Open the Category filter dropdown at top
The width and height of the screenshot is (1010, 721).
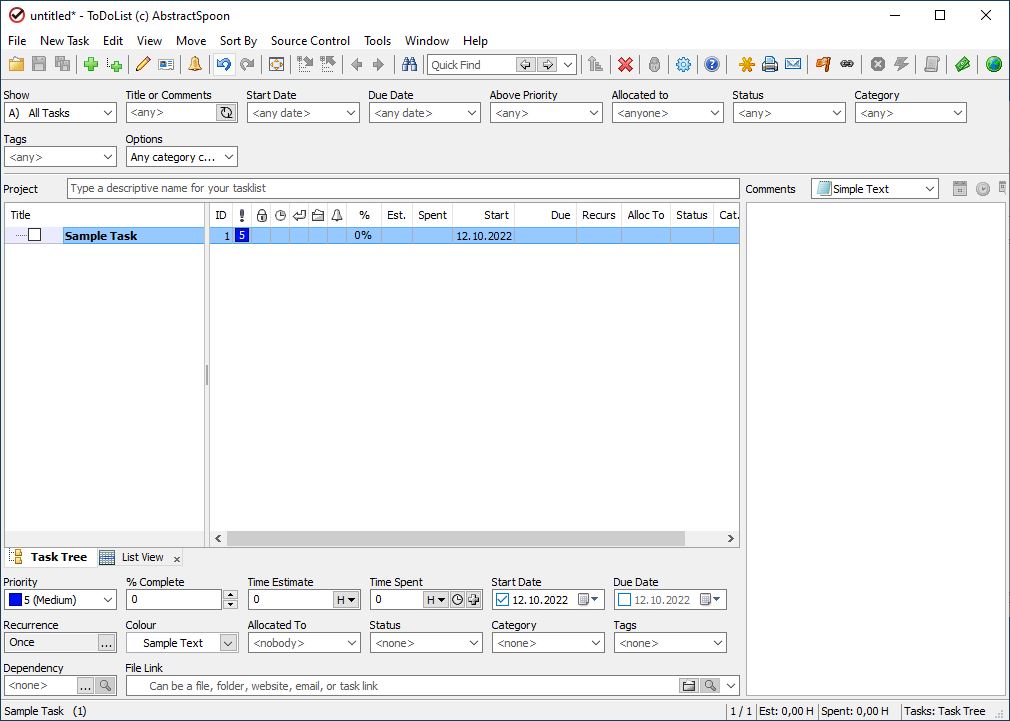(x=911, y=113)
